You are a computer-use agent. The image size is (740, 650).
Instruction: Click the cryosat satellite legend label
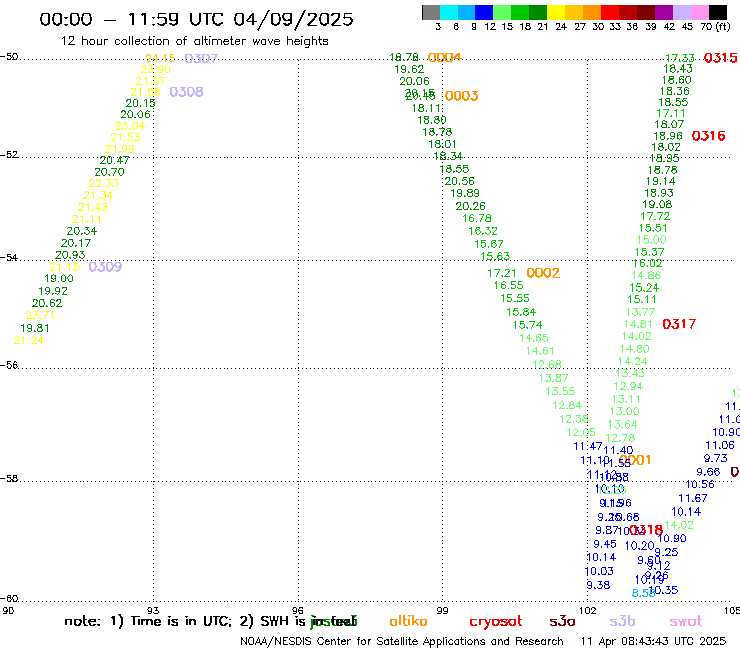496,622
